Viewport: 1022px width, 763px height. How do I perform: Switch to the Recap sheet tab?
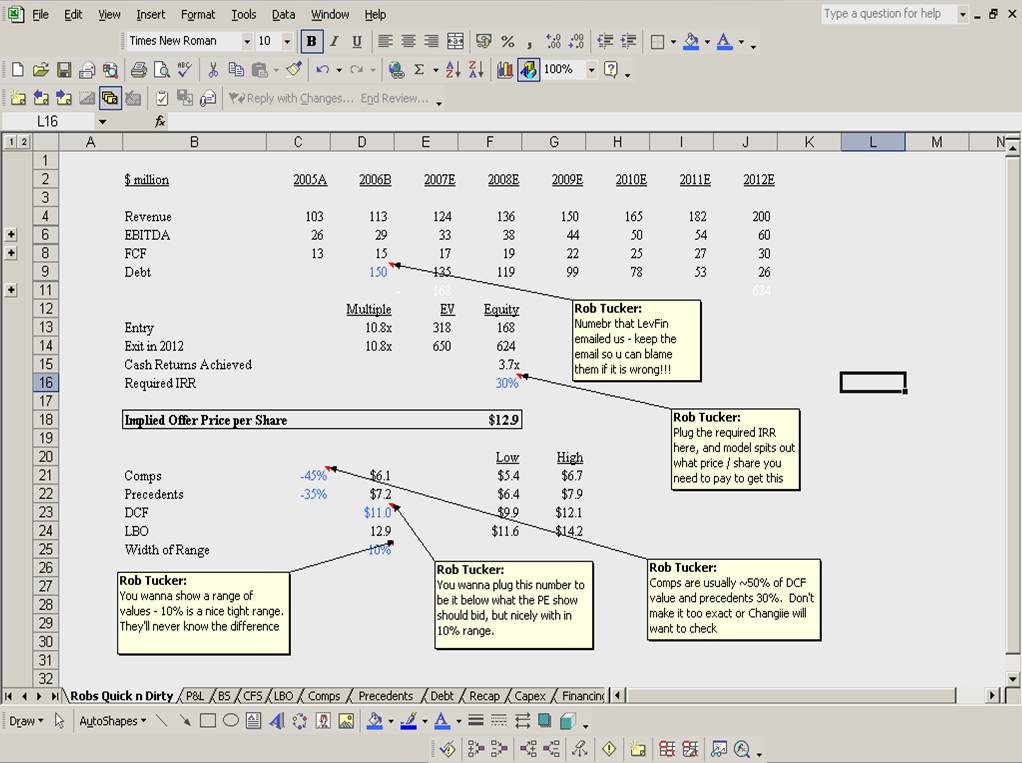click(x=484, y=696)
